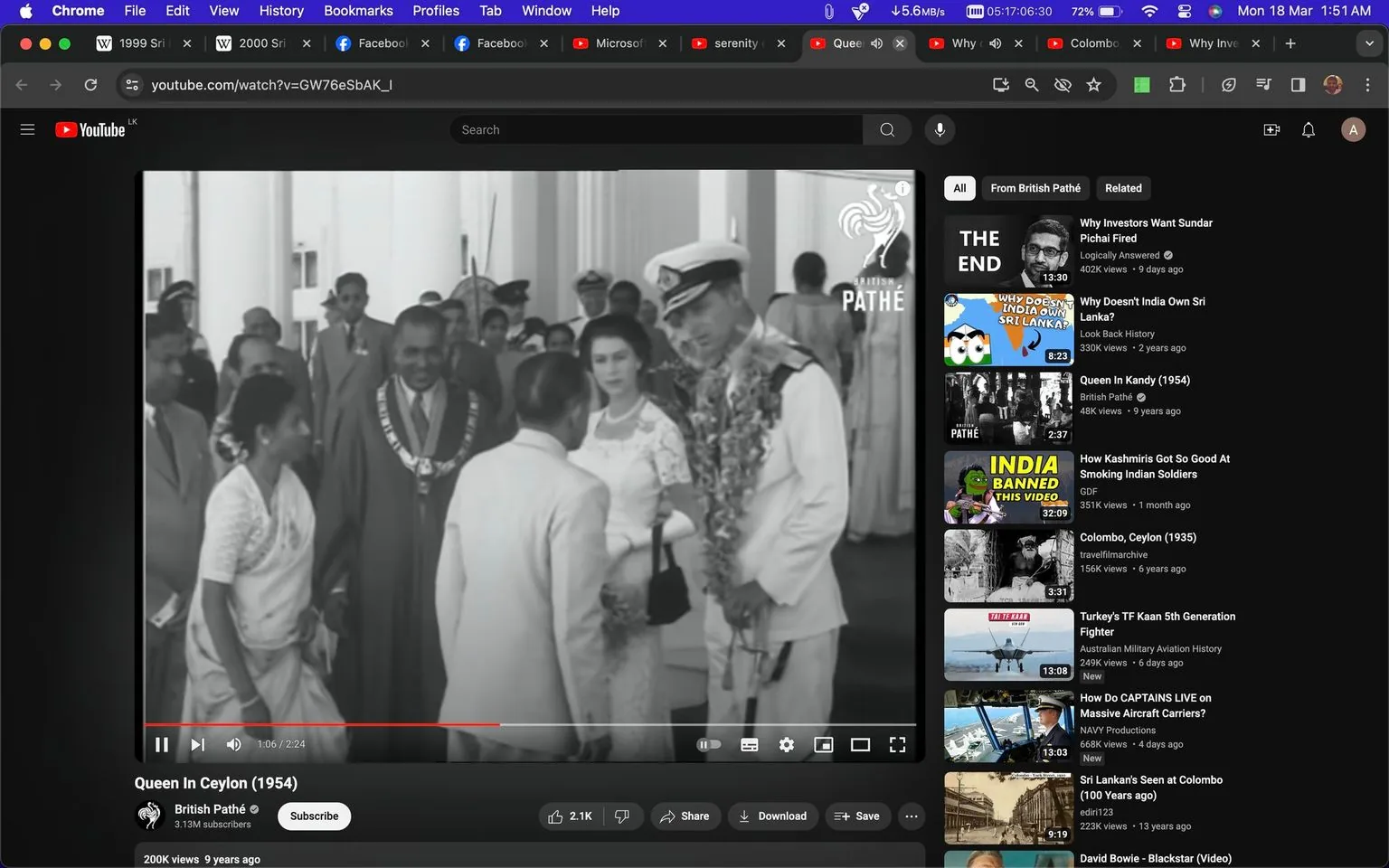Screen dimensions: 1389x868
Task: Pause the playing video
Action: pos(162,744)
